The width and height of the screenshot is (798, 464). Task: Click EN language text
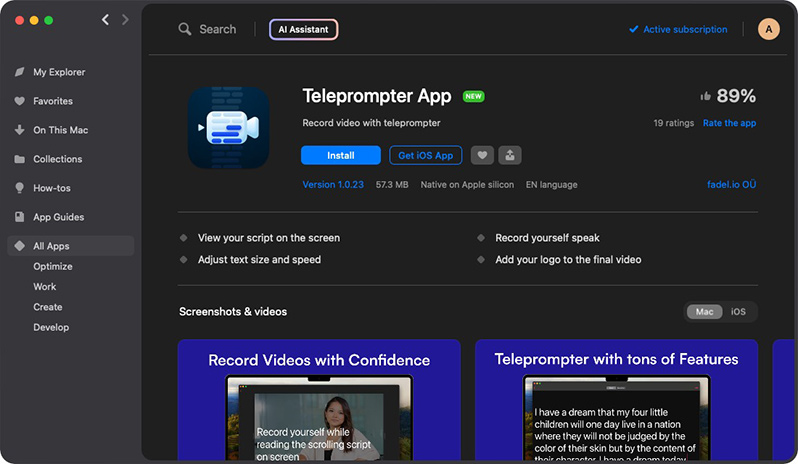point(551,185)
